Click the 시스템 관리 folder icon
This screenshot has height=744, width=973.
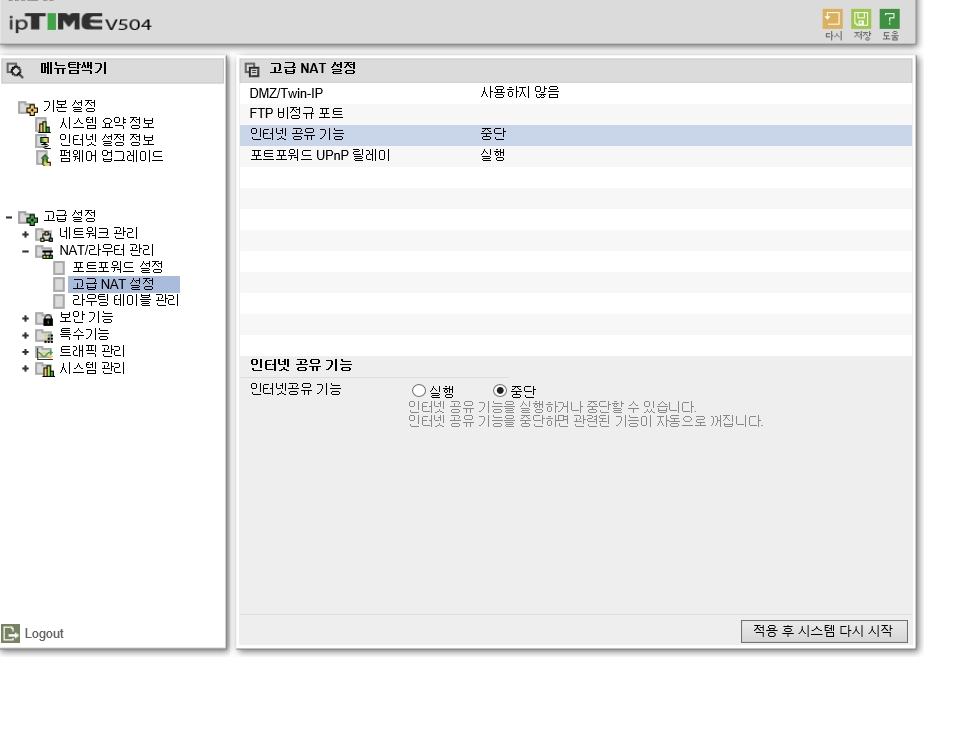click(44, 369)
